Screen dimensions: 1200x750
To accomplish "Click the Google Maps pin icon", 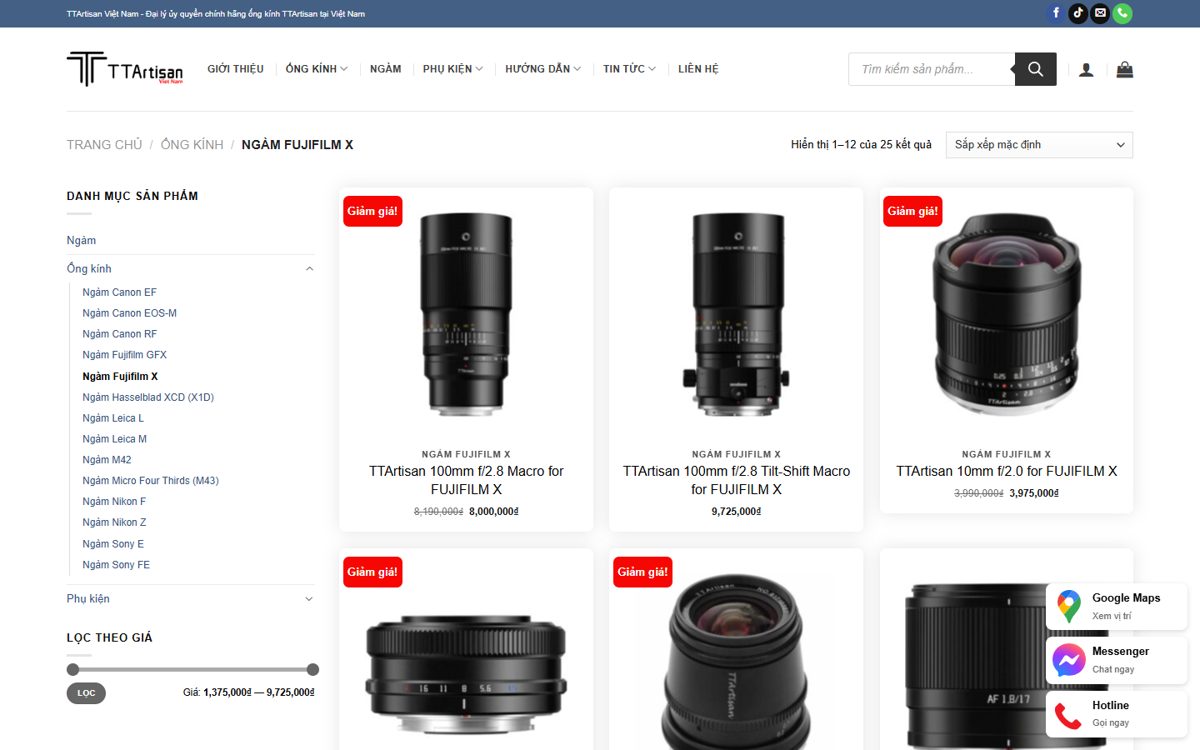I will (1069, 606).
